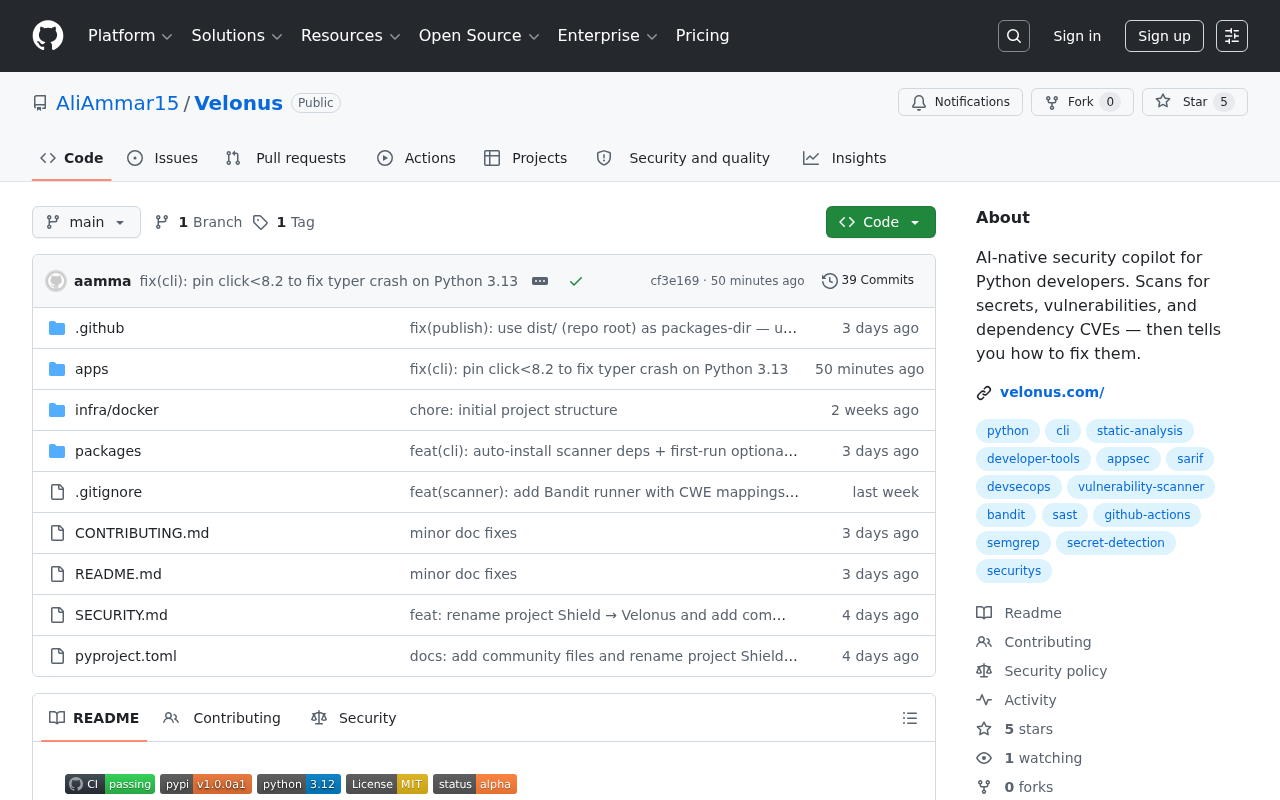The height and width of the screenshot is (800, 1280).
Task: Switch to the Pull requests tab
Action: pyautogui.click(x=286, y=158)
